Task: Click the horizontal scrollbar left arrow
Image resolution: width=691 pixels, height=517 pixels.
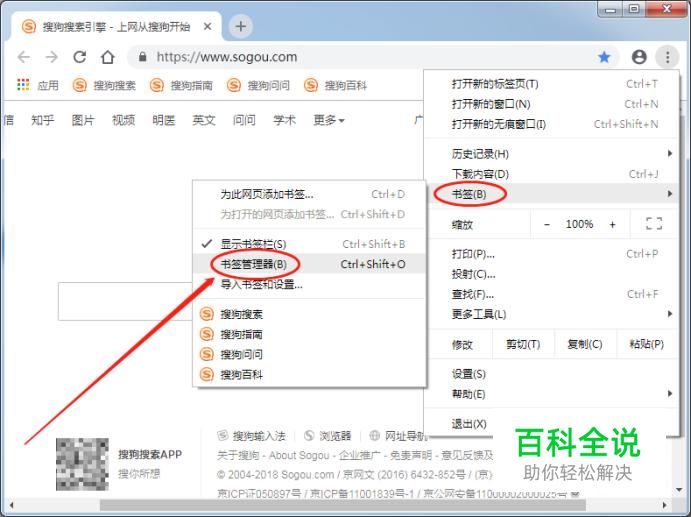Action: tap(11, 505)
